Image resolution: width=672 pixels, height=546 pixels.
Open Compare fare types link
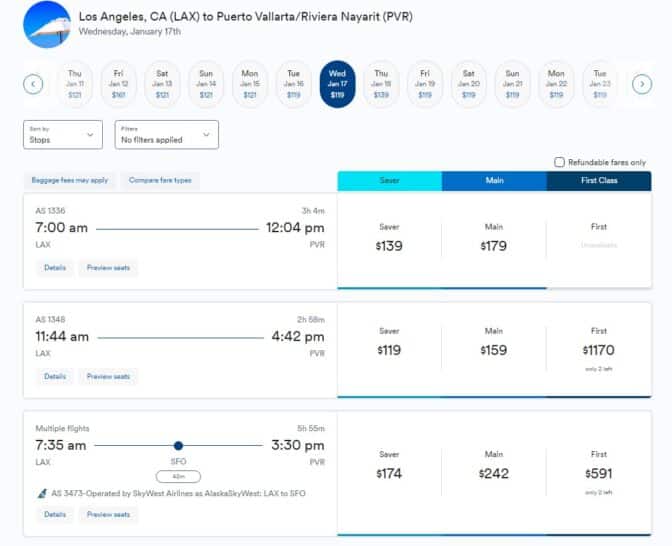point(160,180)
